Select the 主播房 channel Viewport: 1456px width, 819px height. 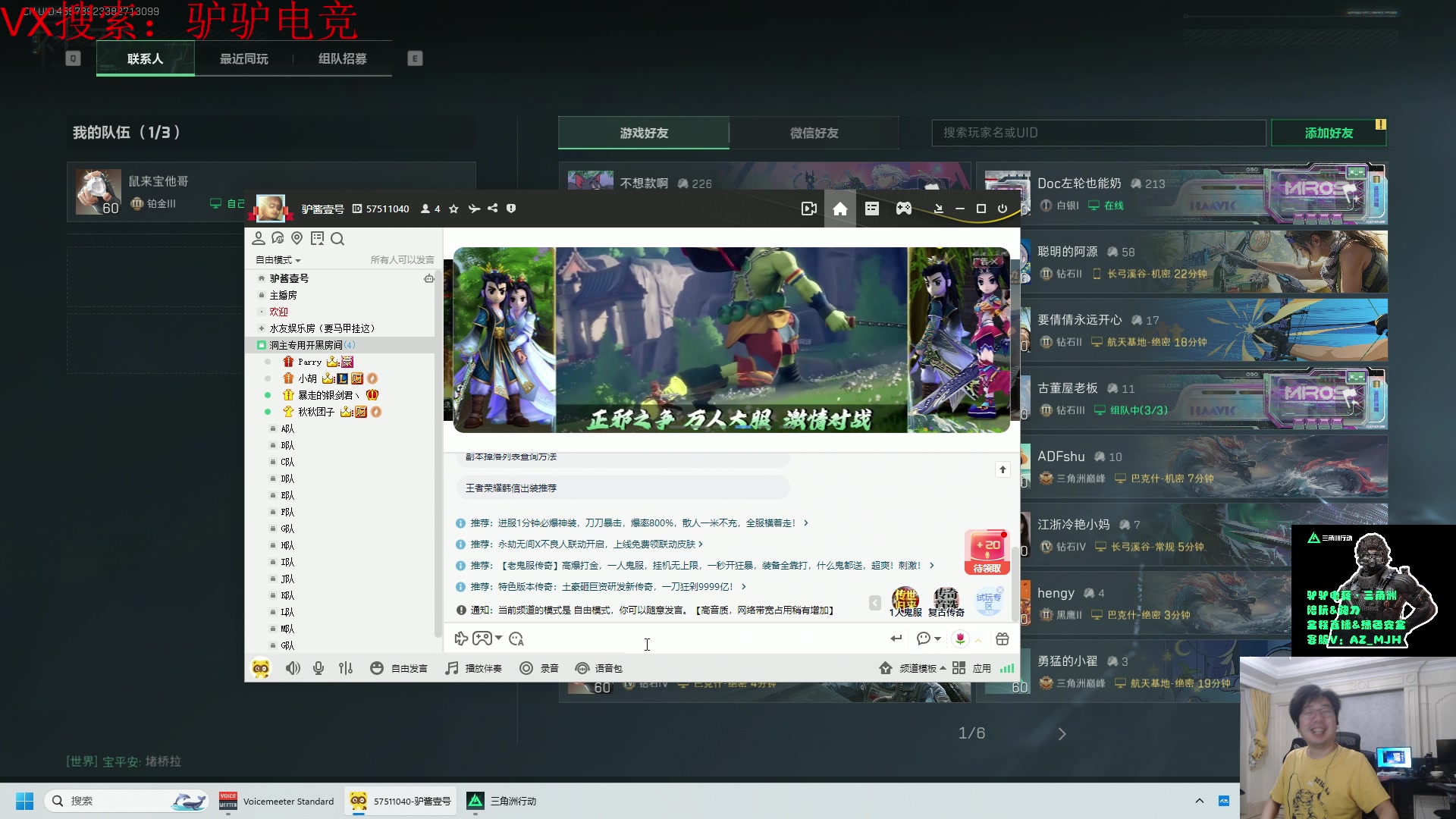point(283,295)
